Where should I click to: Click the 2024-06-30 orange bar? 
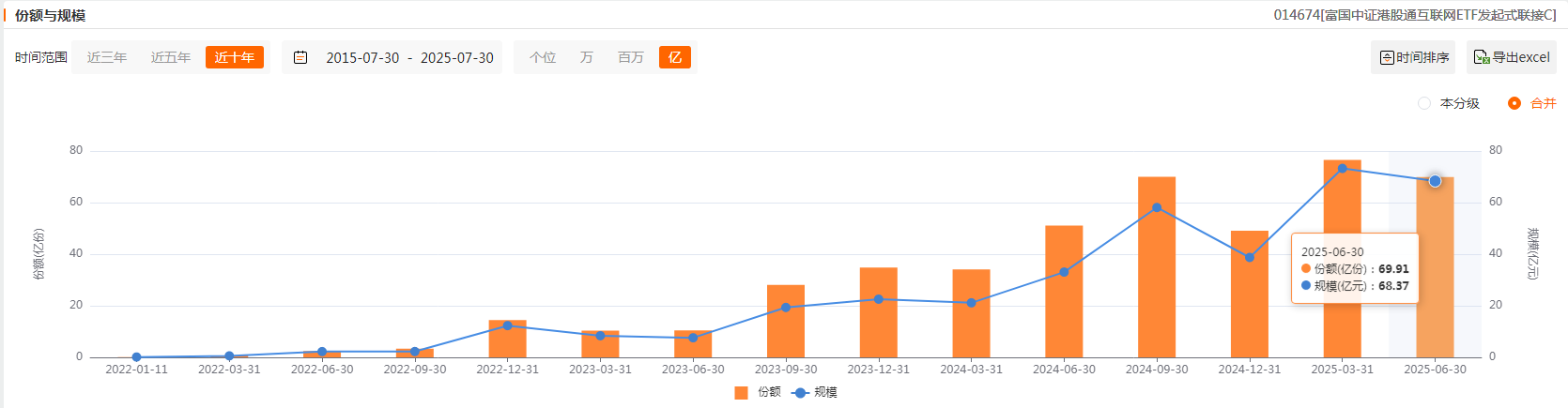(x=1064, y=292)
